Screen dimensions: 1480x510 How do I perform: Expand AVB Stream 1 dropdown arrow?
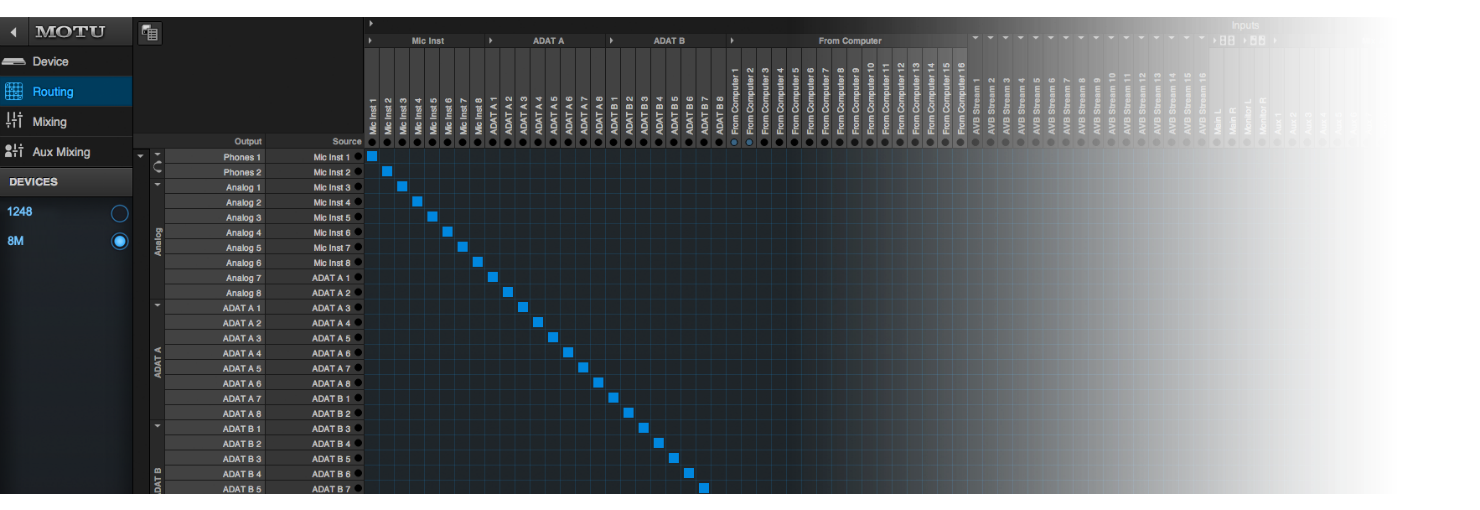coord(975,38)
